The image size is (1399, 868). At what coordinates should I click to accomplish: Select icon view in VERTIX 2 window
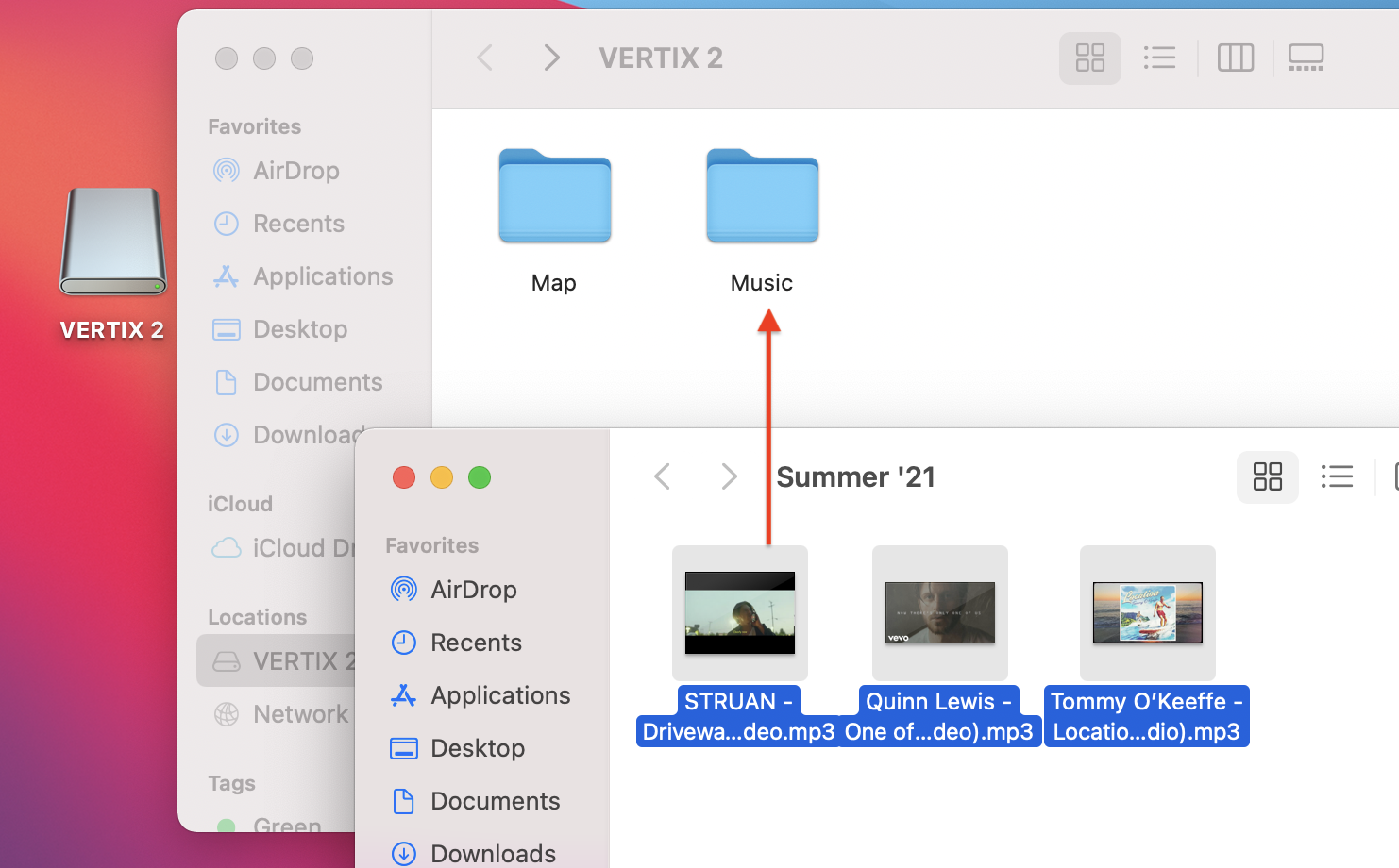click(x=1089, y=58)
